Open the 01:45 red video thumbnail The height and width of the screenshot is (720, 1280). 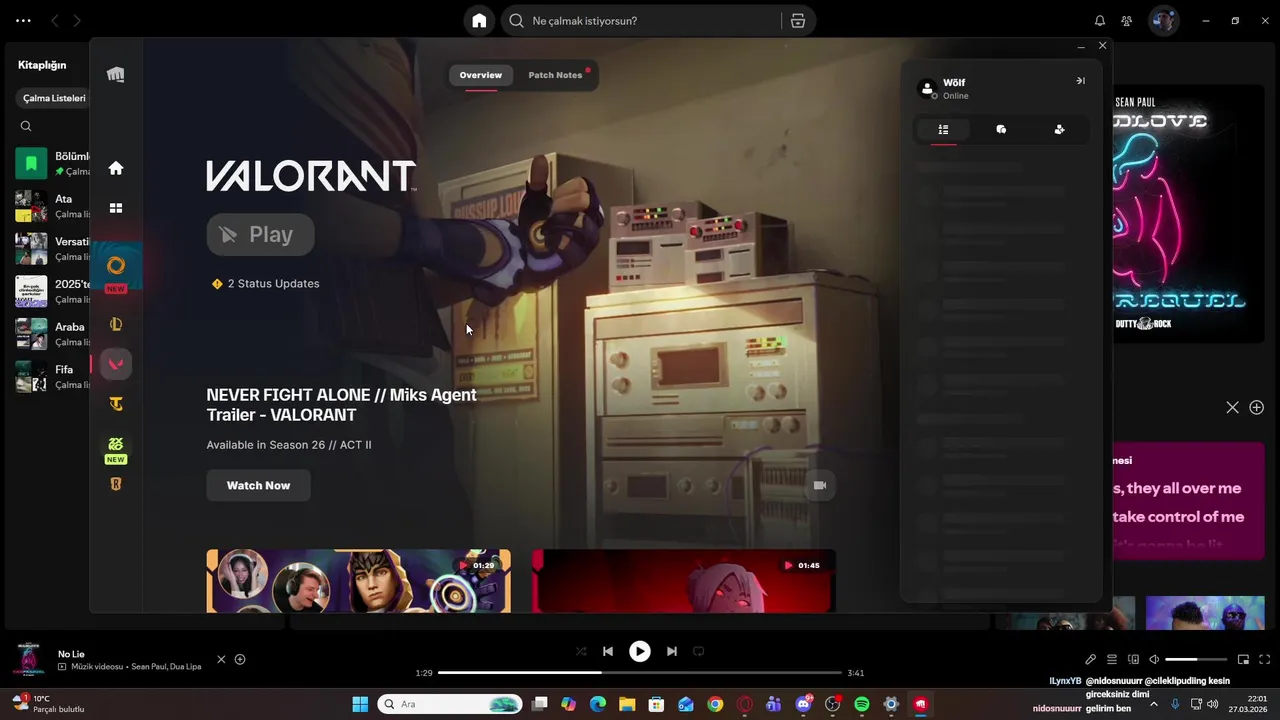(684, 580)
